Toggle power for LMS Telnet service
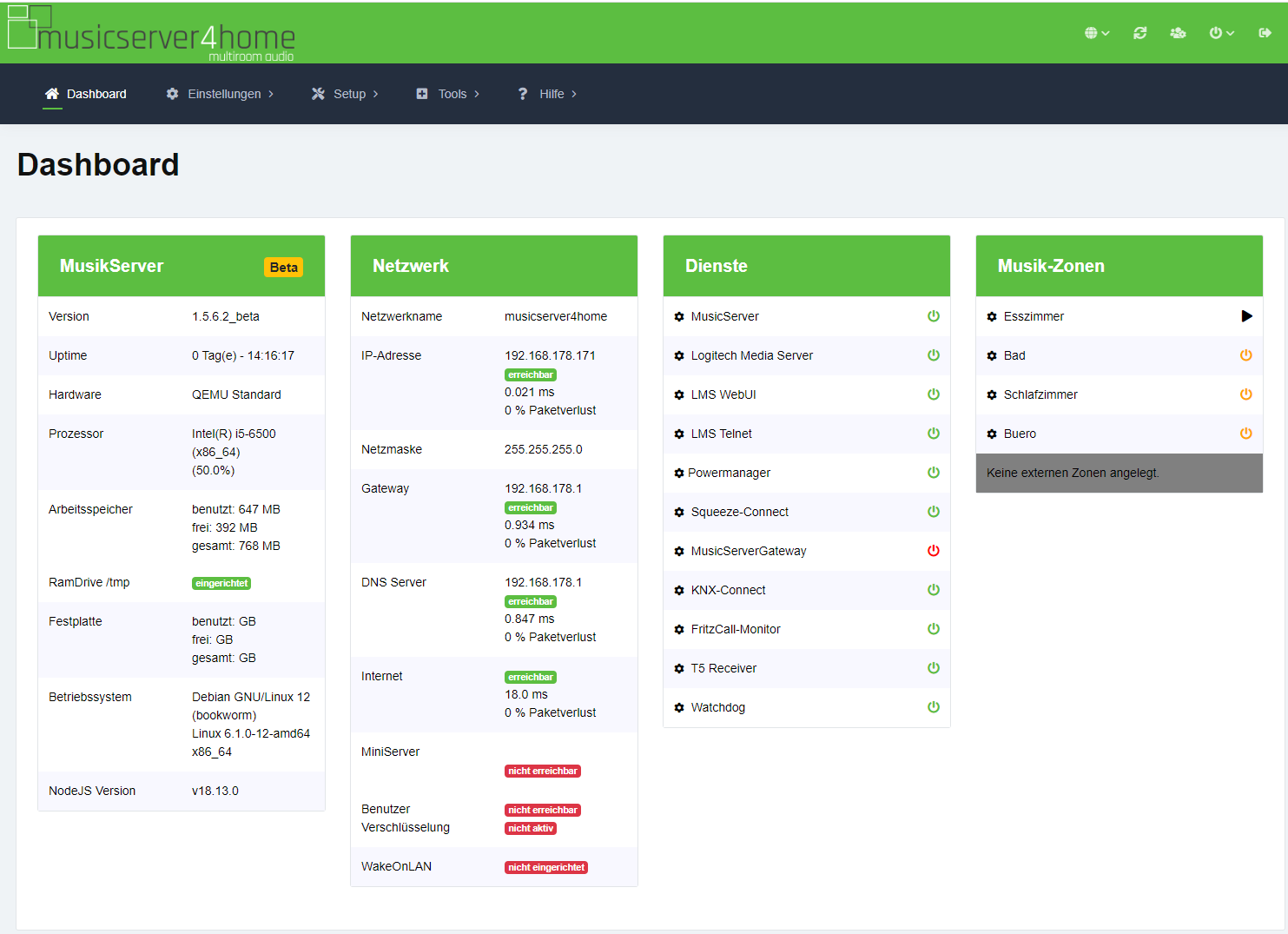 tap(934, 434)
